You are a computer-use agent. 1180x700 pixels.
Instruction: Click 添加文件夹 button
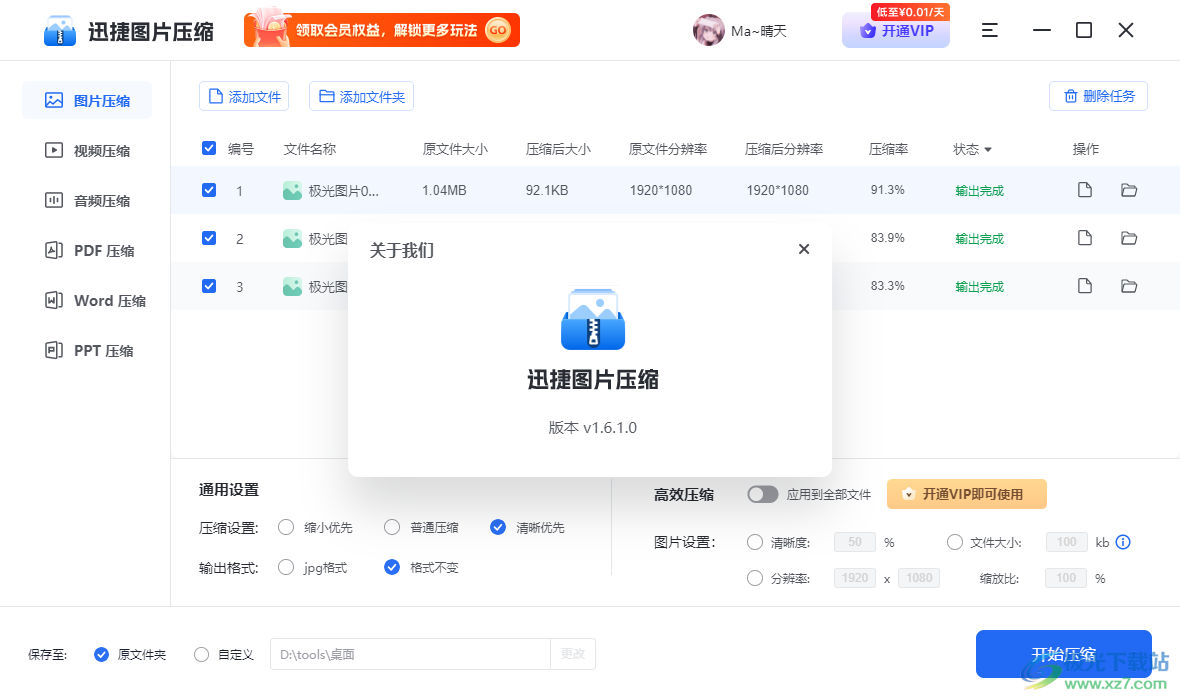coord(361,96)
